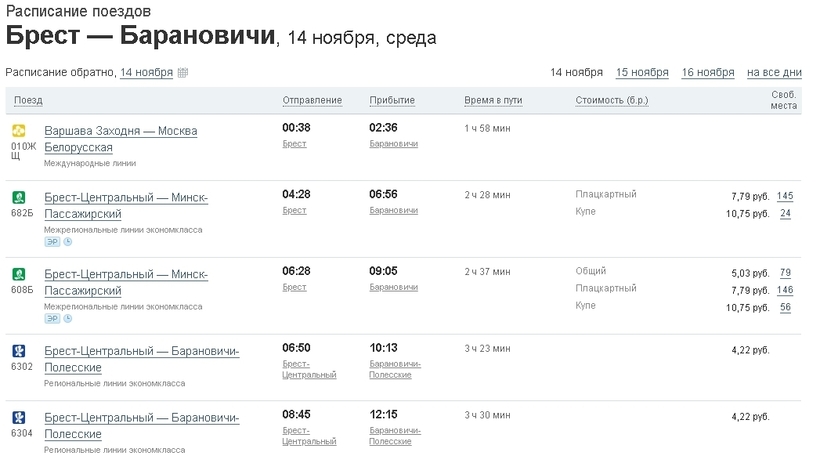The height and width of the screenshot is (456, 820).
Task: Switch to the 16 ноября date tab
Action: [708, 72]
